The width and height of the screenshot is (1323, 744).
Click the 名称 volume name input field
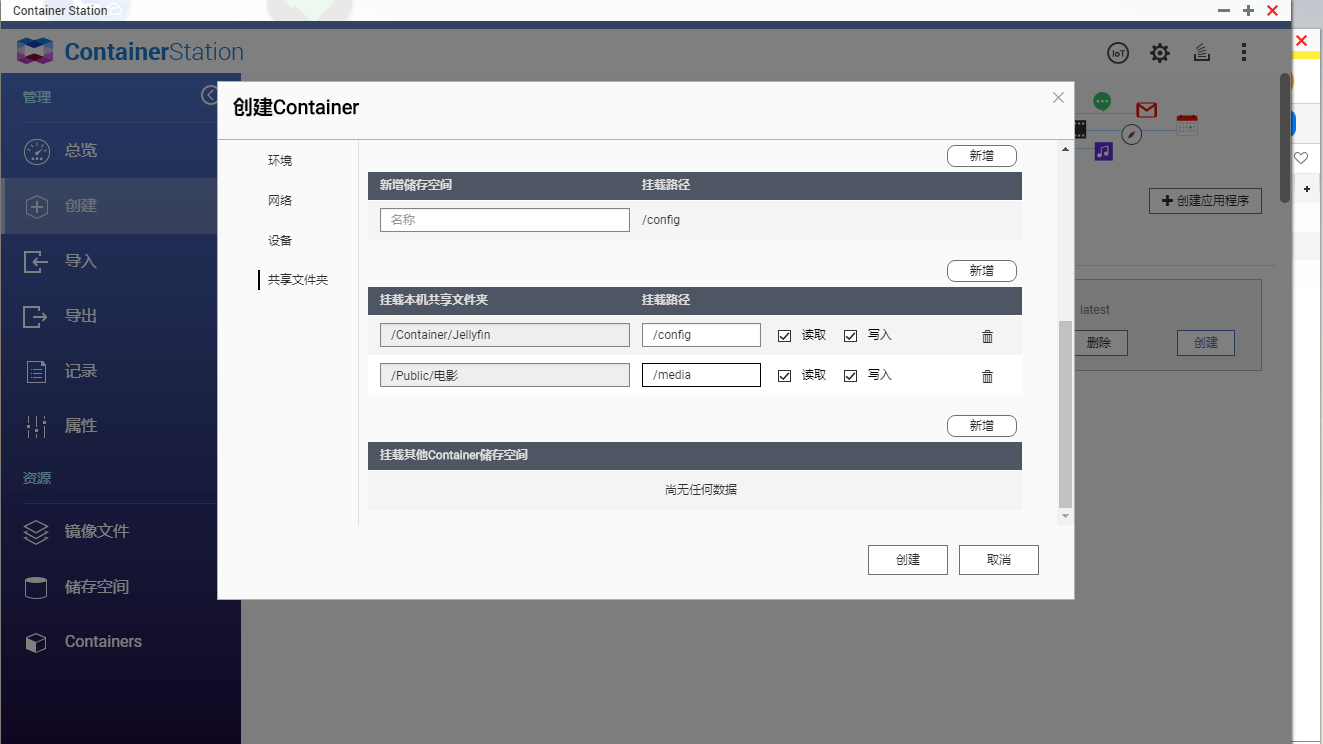pyautogui.click(x=505, y=220)
